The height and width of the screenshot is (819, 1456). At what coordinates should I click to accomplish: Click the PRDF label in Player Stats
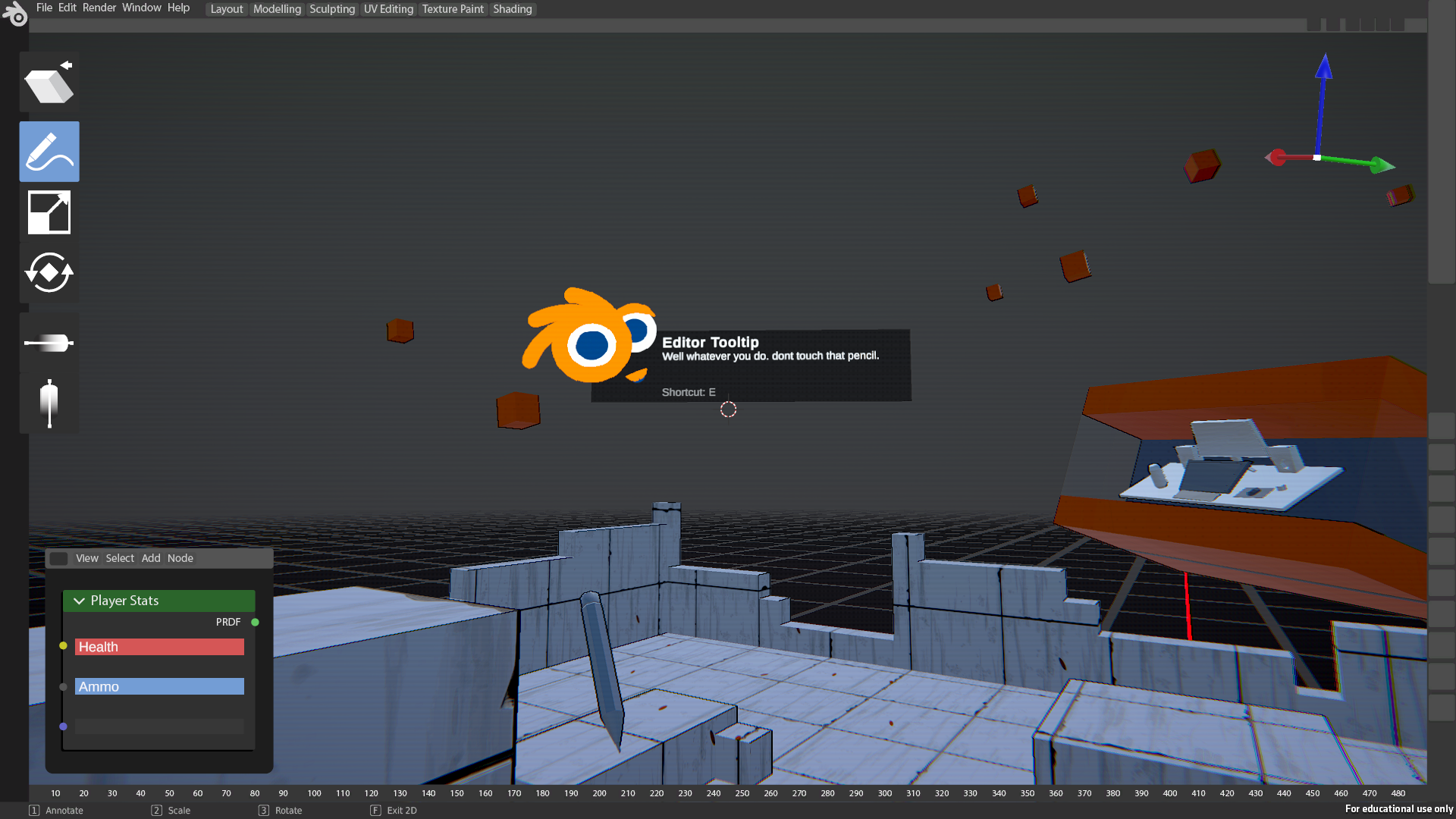[228, 622]
